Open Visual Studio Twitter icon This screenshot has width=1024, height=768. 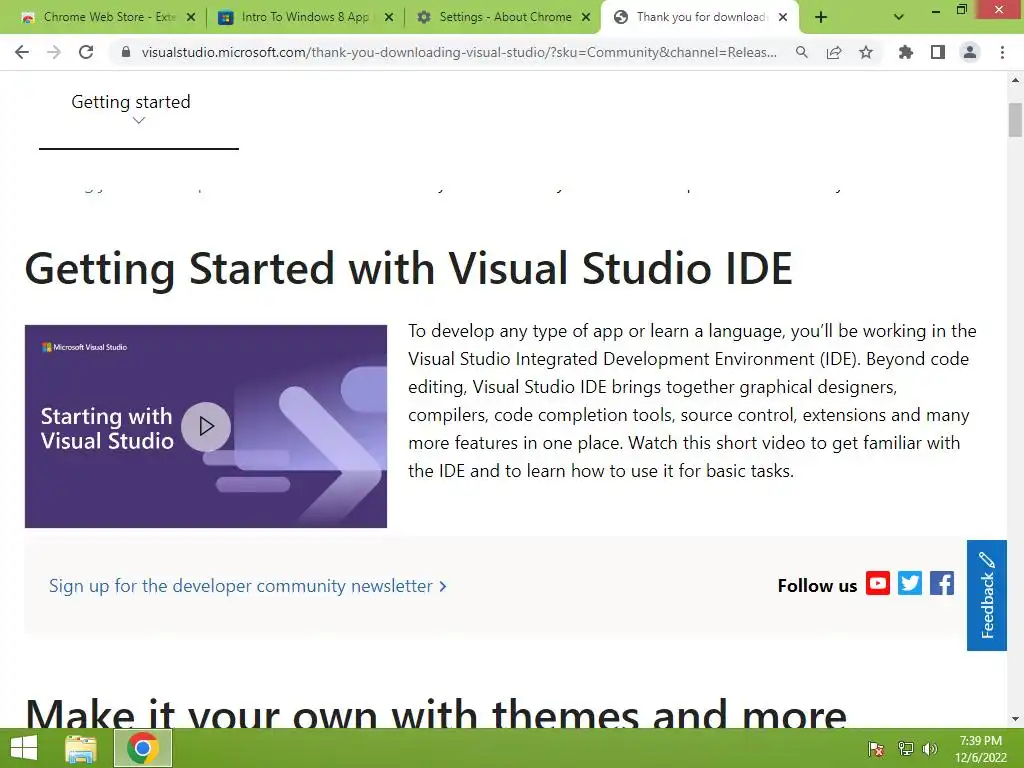point(910,583)
